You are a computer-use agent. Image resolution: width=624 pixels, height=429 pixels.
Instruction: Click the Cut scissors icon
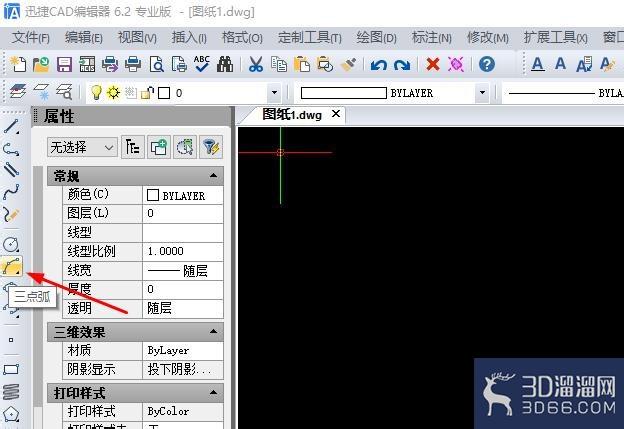point(256,64)
